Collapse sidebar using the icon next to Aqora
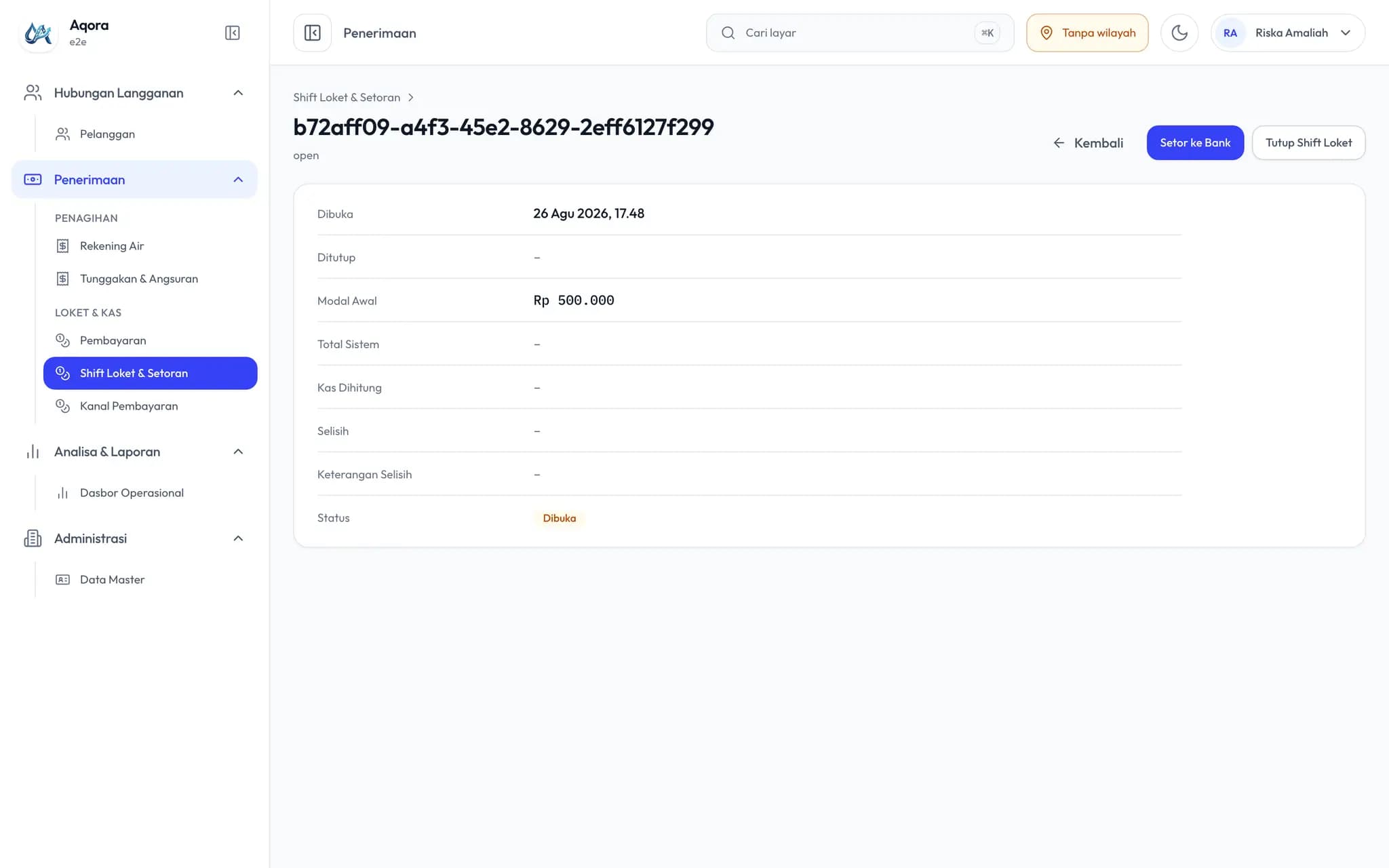 pyautogui.click(x=232, y=33)
